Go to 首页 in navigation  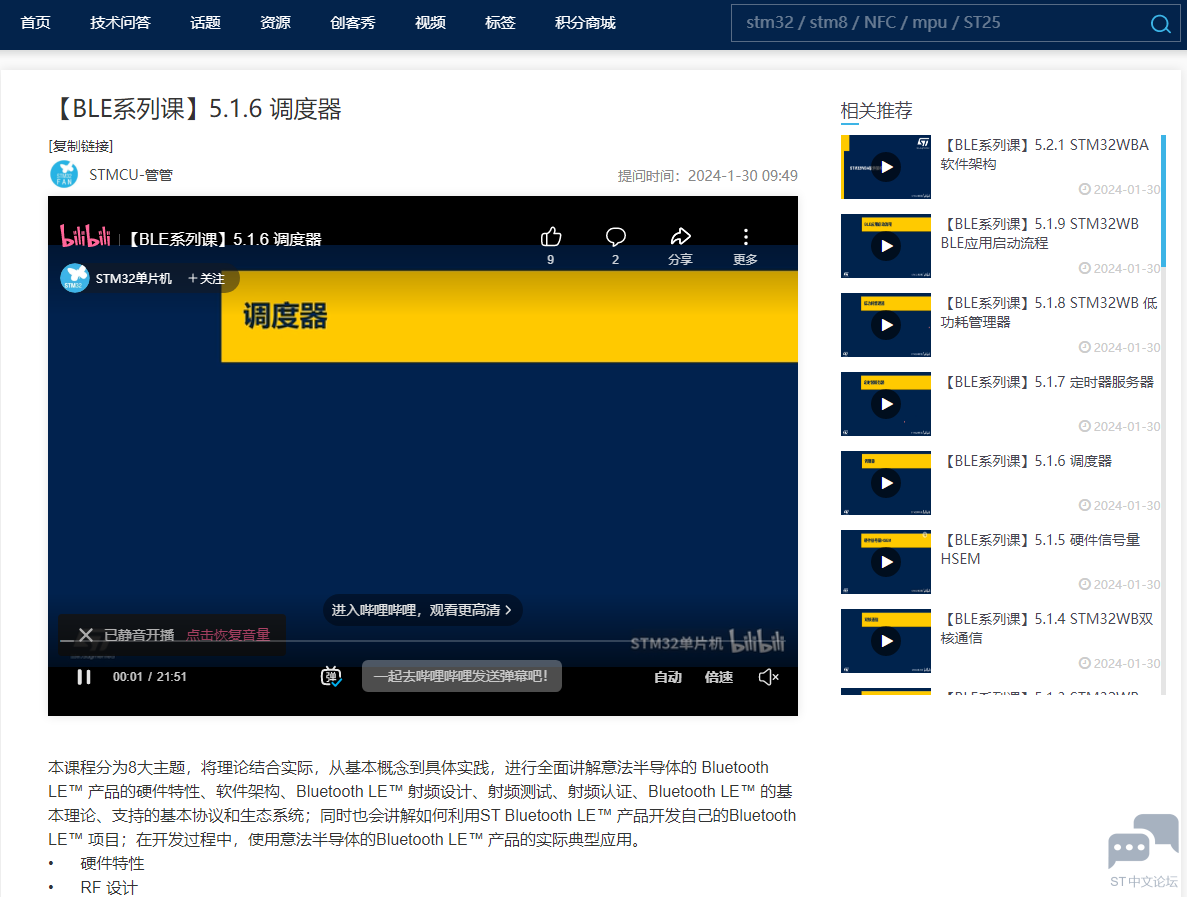pos(36,23)
